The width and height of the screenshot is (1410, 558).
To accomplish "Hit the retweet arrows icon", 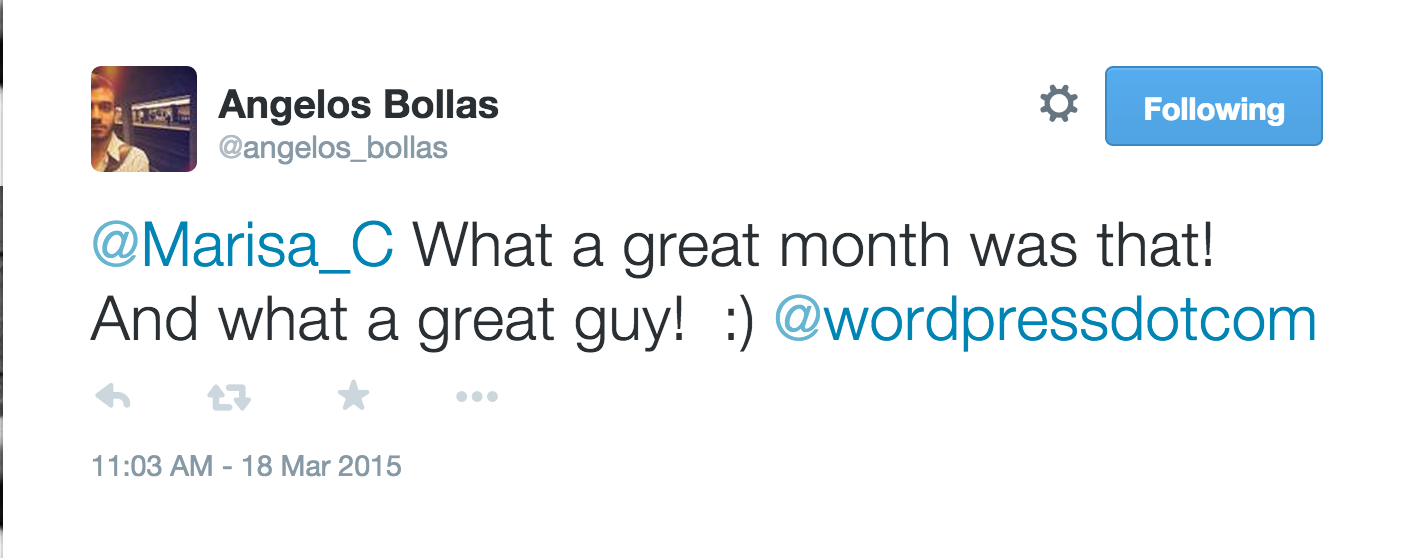I will point(228,398).
